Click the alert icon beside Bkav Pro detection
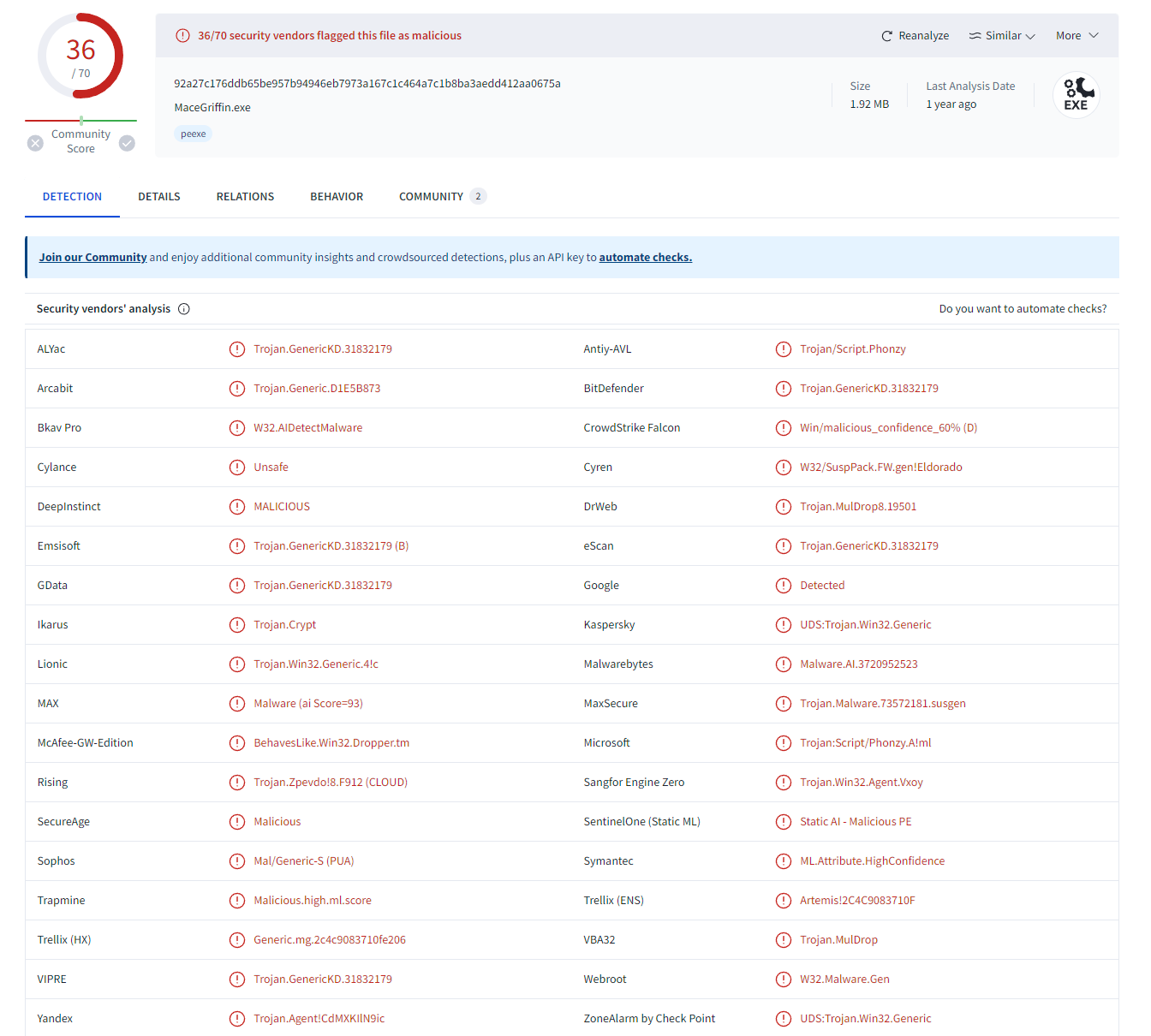1151x1036 pixels. tap(237, 428)
